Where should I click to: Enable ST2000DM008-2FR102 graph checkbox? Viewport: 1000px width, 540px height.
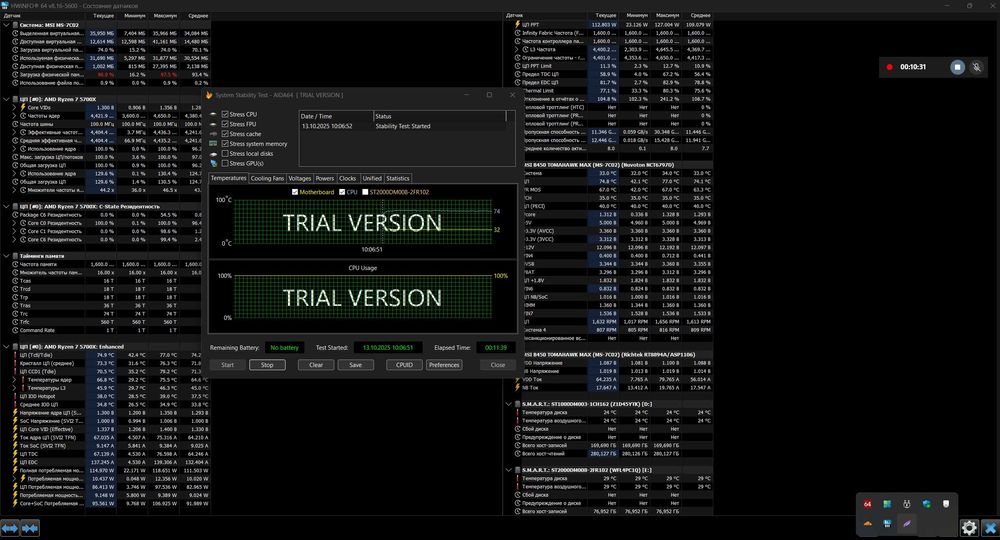tap(365, 192)
